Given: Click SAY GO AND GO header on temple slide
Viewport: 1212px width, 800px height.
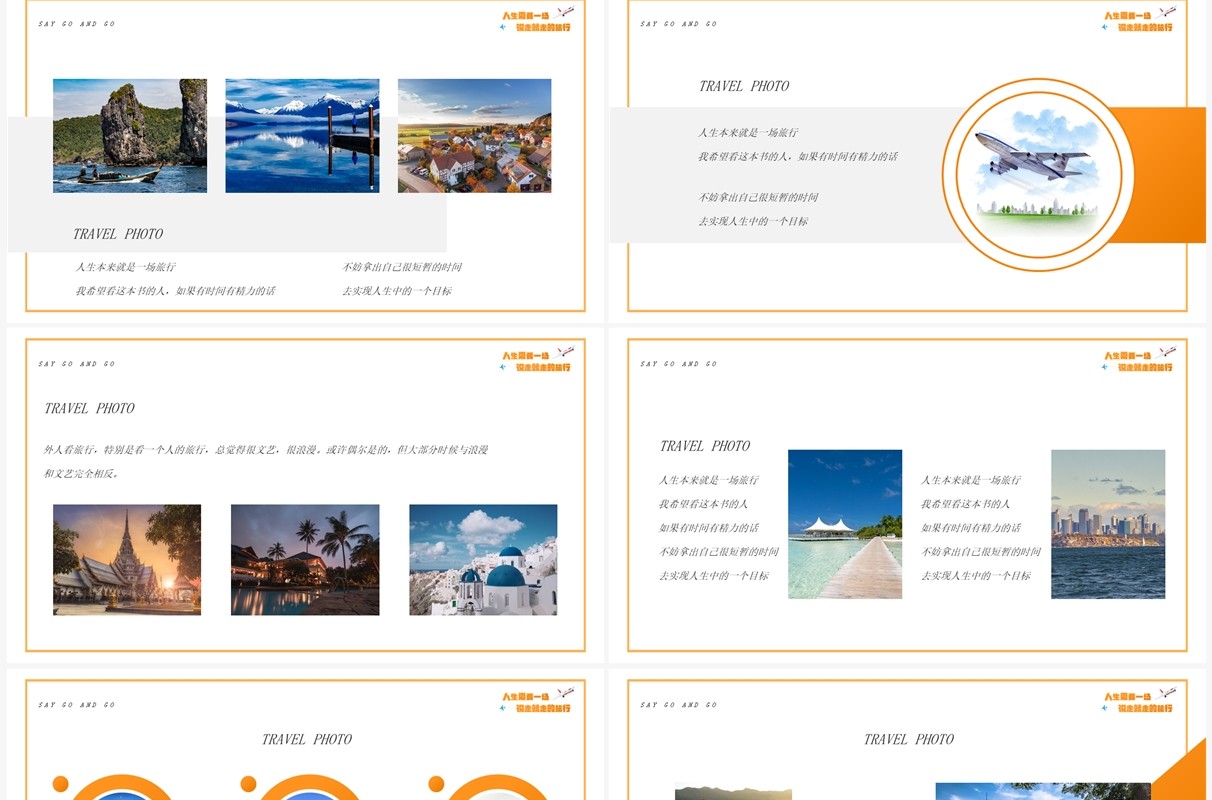Looking at the screenshot, I should point(77,364).
